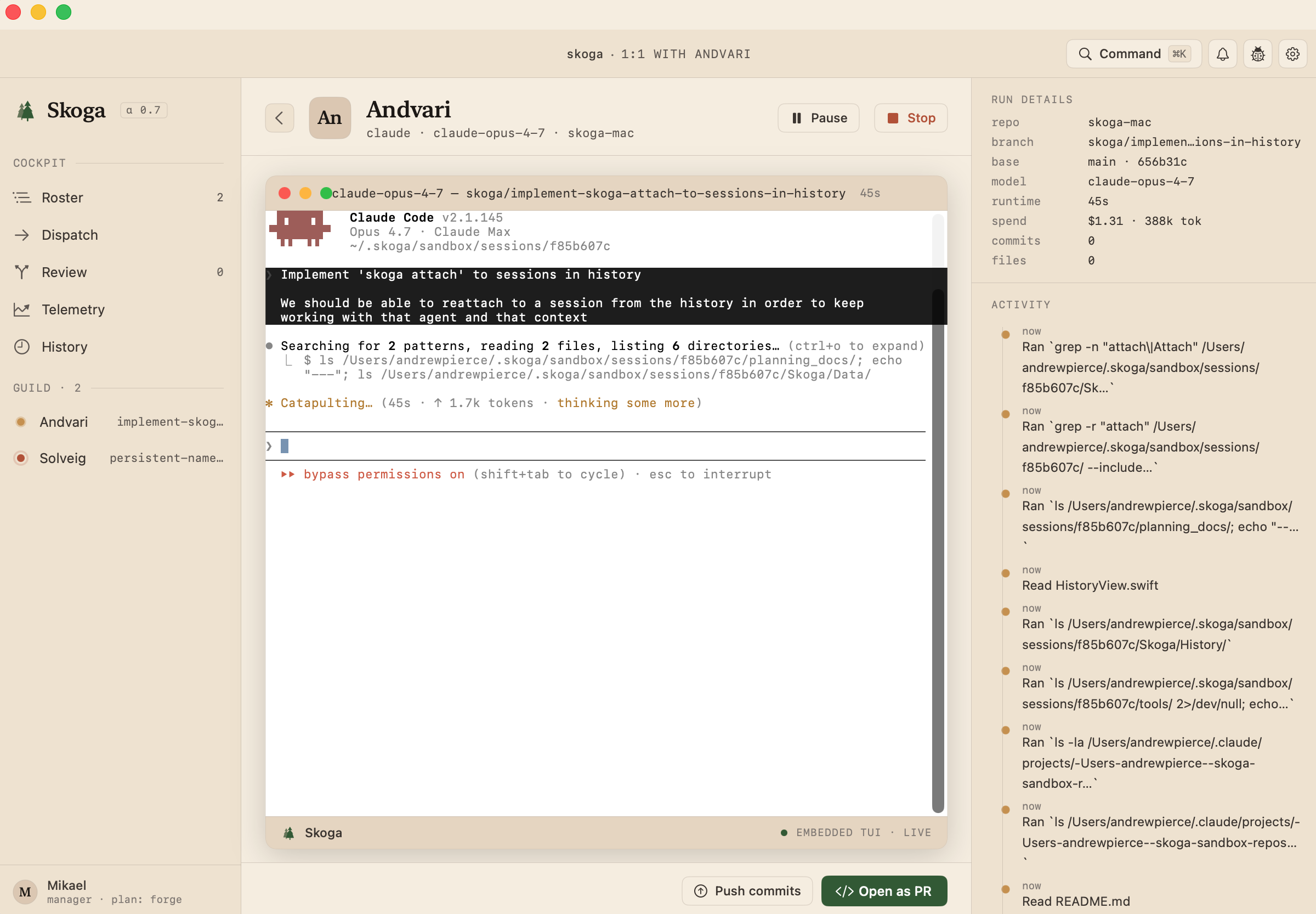1316x914 pixels.
Task: Click the Roster list icon
Action: (22, 198)
